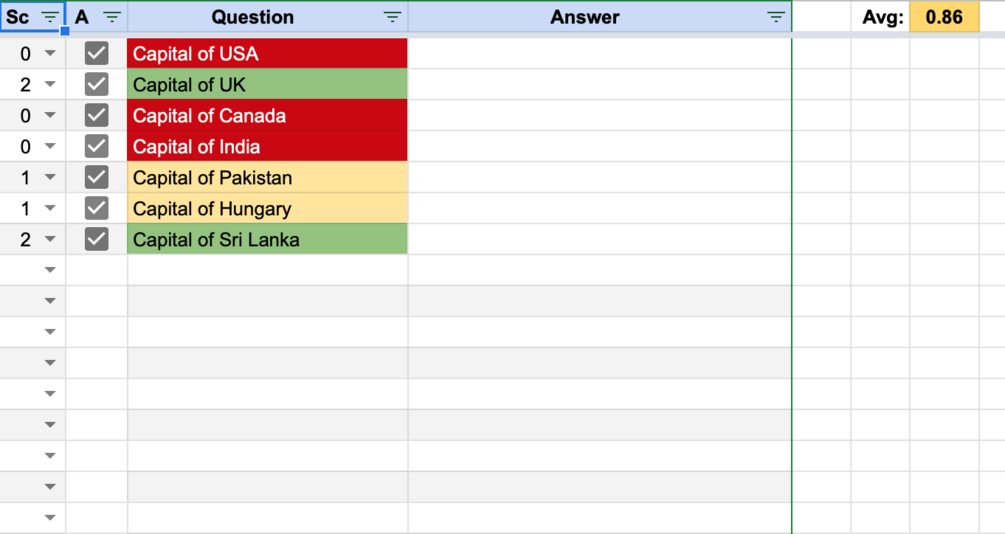Click the yellow 0.86 average cell
This screenshot has height=534, width=1005.
click(x=944, y=17)
